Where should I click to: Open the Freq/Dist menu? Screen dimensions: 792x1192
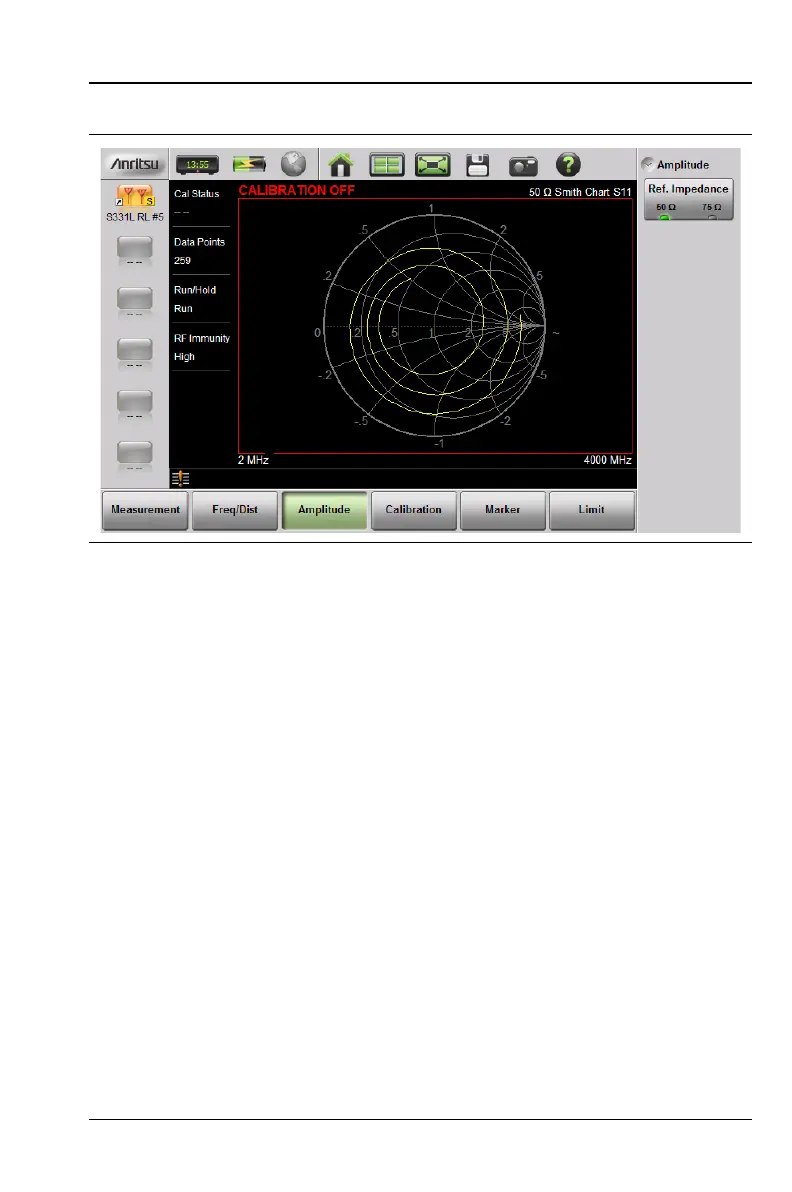(235, 509)
